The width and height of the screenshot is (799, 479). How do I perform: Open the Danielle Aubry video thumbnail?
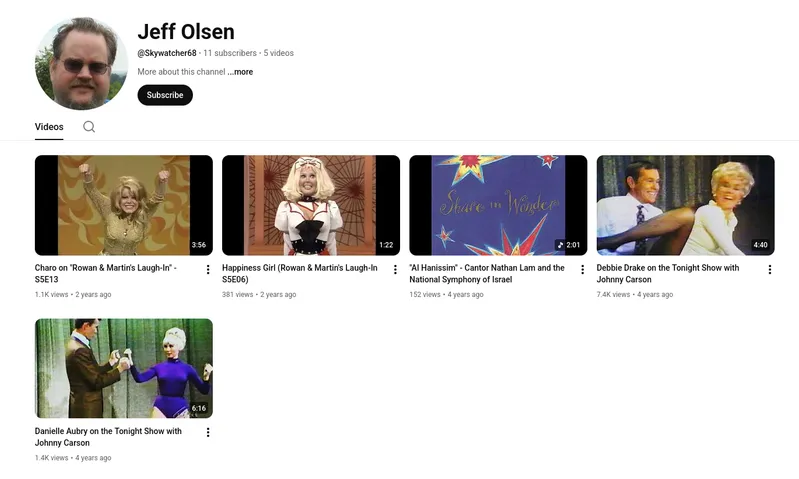tap(124, 368)
